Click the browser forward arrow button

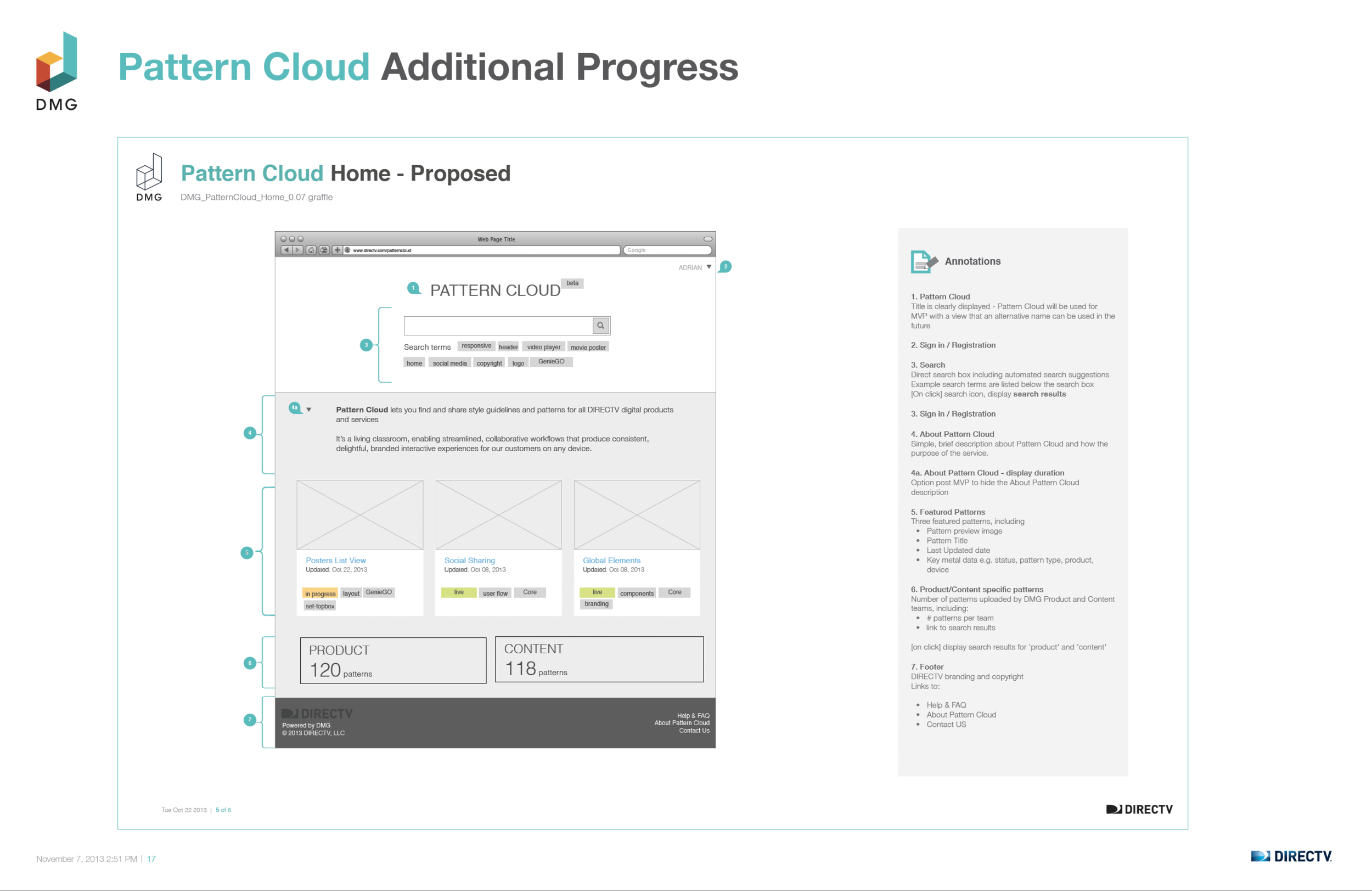(297, 250)
